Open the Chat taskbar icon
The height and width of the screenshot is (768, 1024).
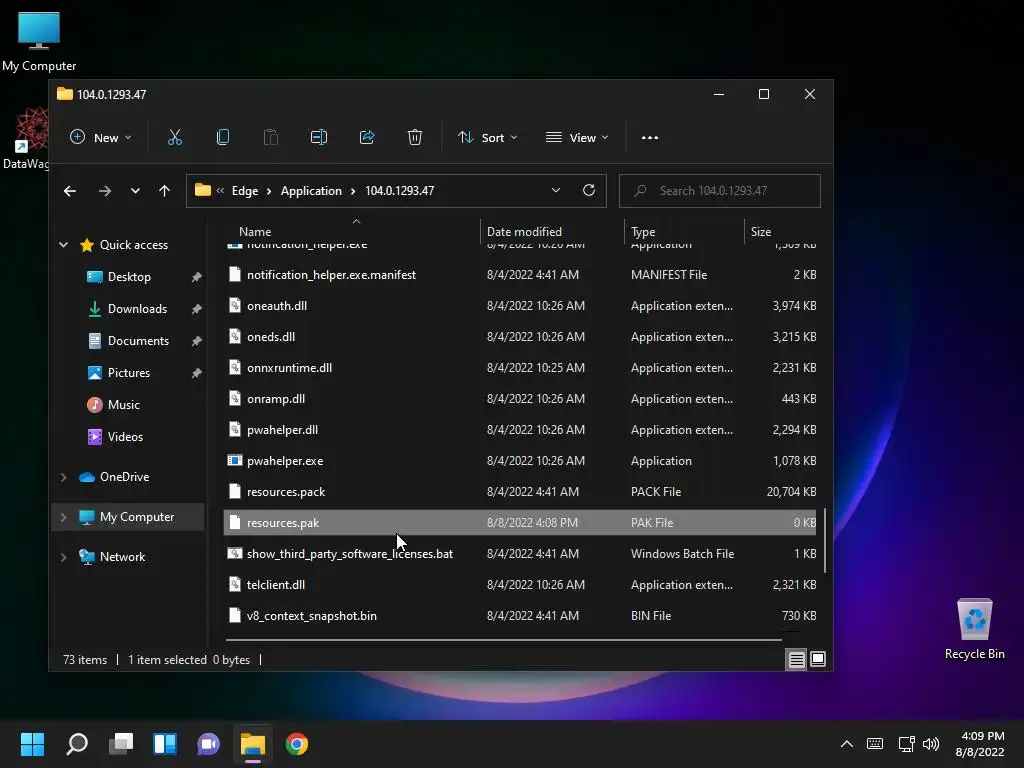click(208, 744)
